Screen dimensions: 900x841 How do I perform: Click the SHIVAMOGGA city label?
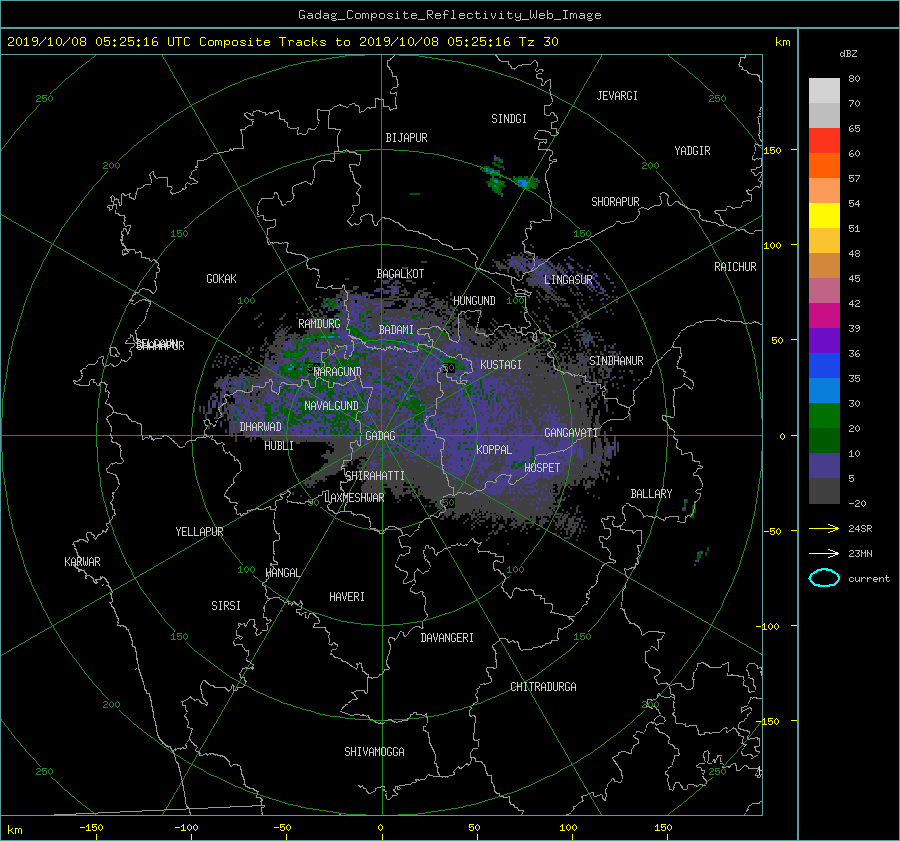(374, 752)
